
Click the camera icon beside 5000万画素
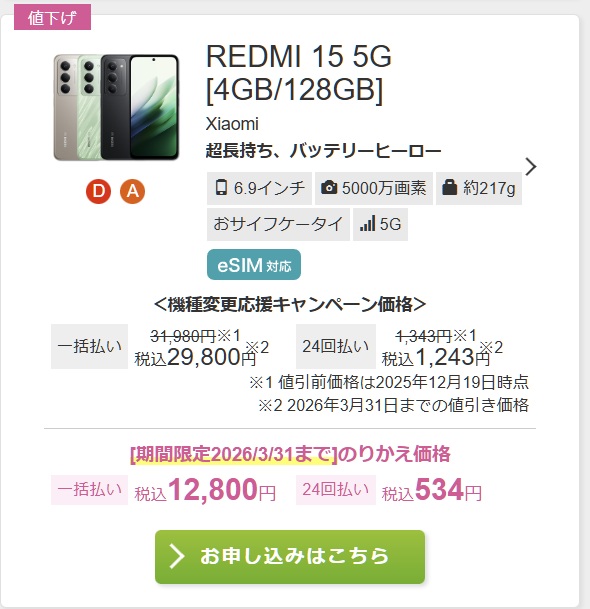click(x=329, y=188)
